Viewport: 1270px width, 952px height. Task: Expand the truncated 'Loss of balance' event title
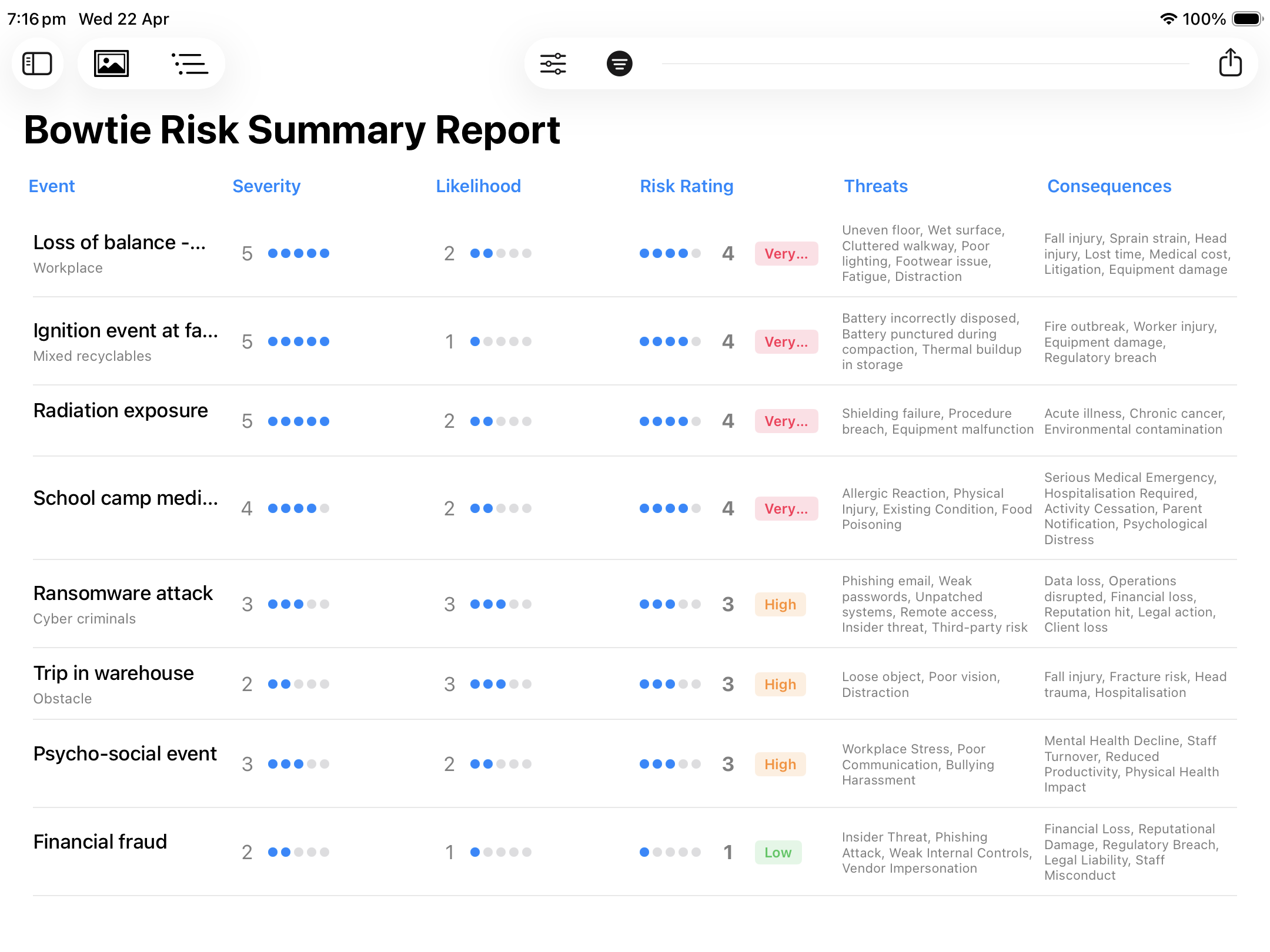click(119, 242)
